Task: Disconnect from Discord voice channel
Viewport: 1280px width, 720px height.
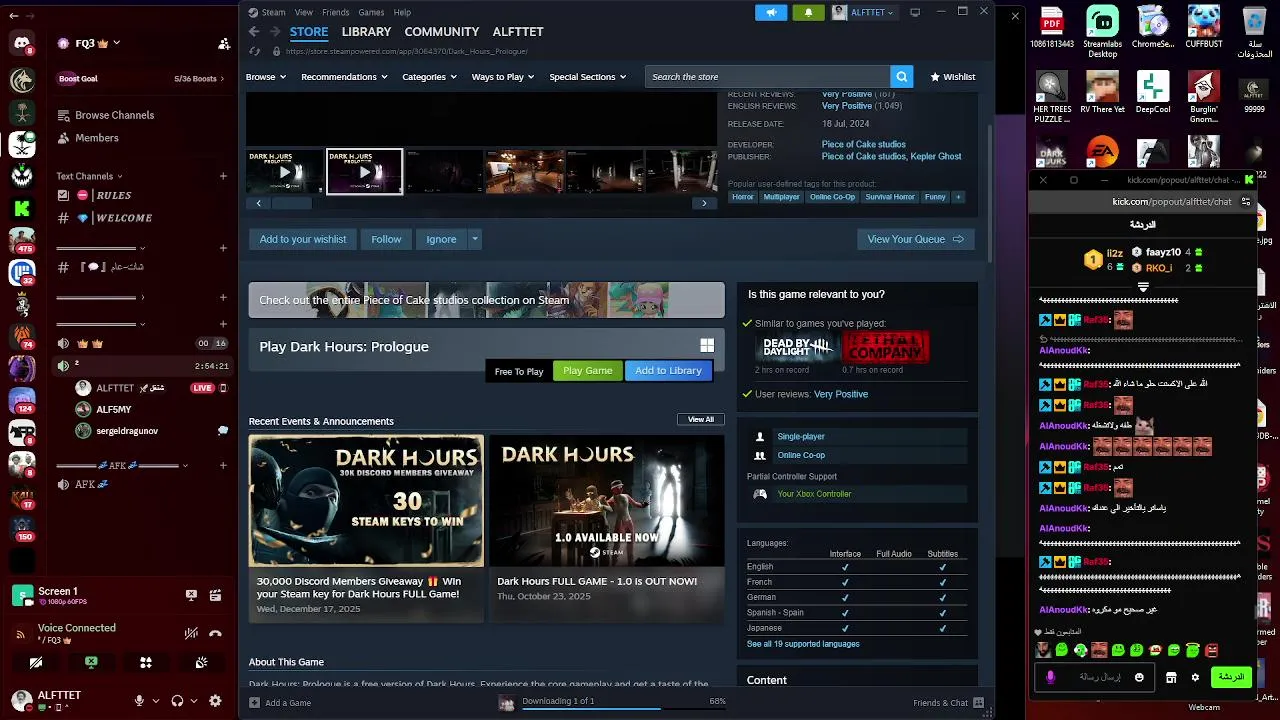Action: pyautogui.click(x=215, y=633)
